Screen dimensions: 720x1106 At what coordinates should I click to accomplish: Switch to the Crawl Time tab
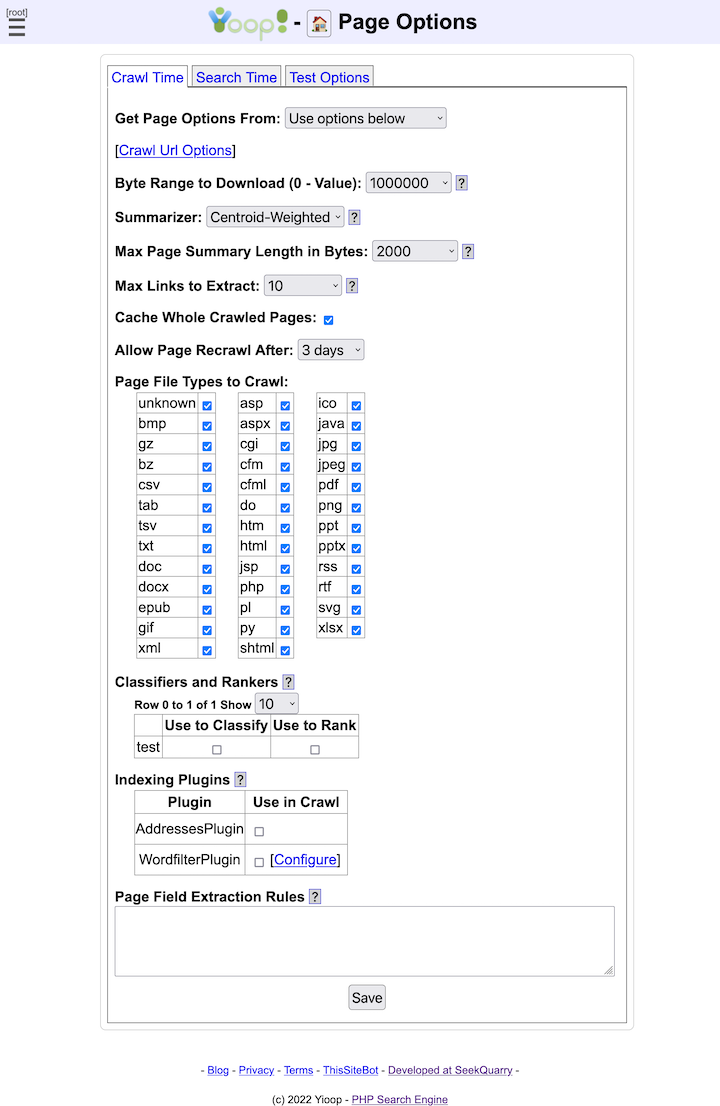(x=147, y=77)
